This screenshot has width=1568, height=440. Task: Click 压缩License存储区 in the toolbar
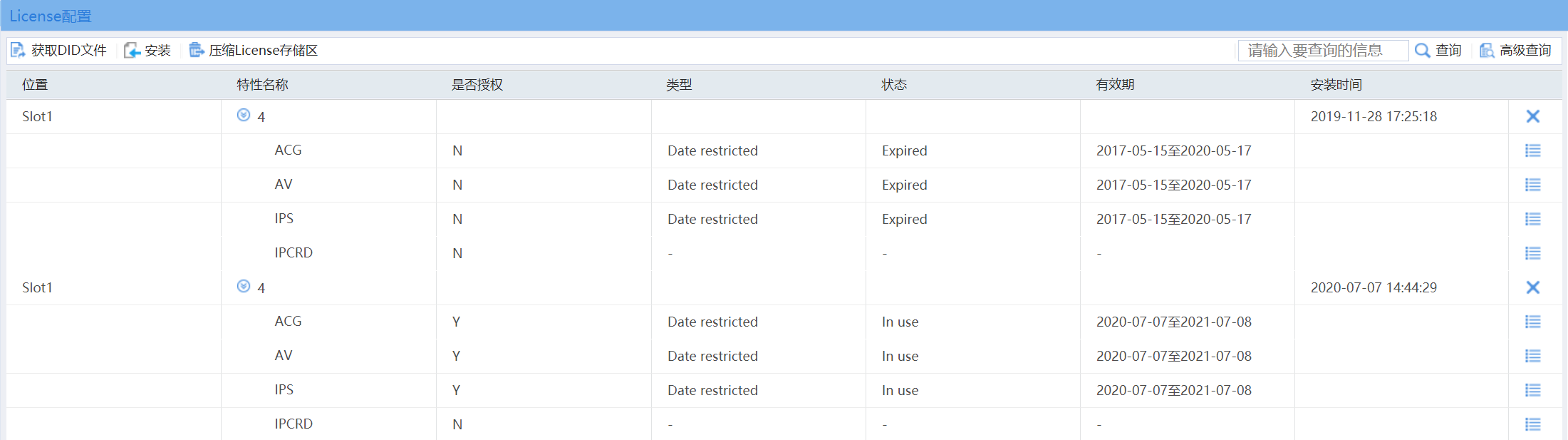254,51
